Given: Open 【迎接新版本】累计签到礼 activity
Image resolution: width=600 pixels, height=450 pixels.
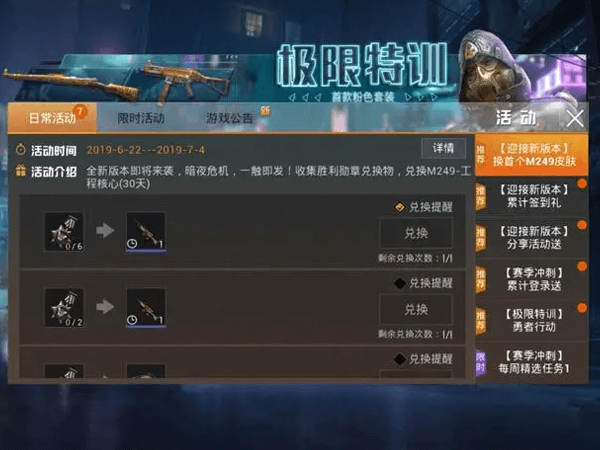Looking at the screenshot, I should (x=532, y=196).
